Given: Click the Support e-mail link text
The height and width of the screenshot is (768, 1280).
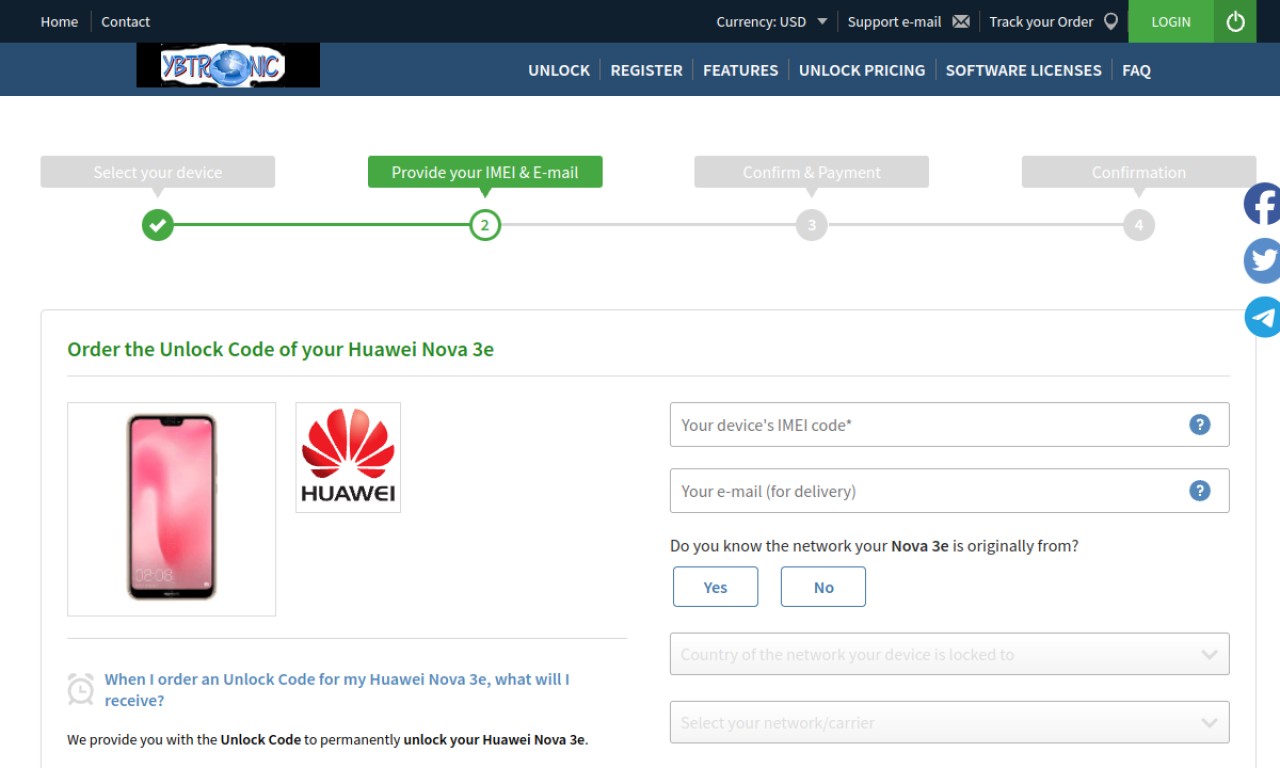Looking at the screenshot, I should [x=894, y=21].
